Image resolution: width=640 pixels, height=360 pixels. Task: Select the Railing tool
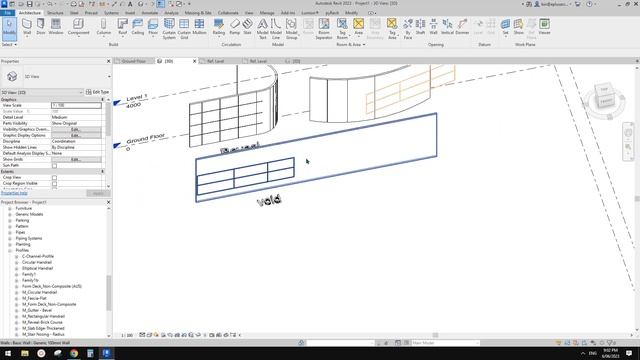pos(219,27)
